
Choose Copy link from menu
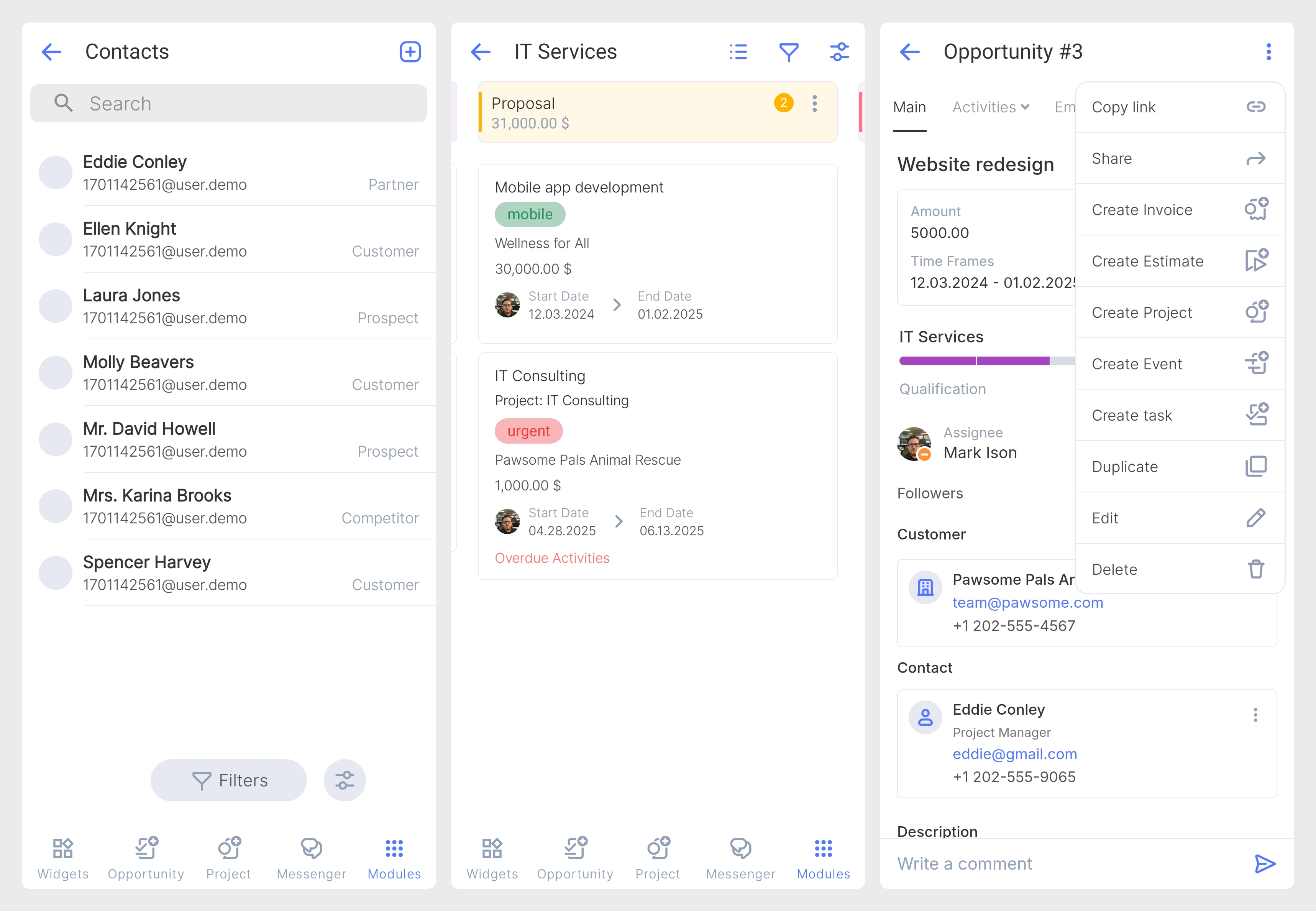(1180, 107)
